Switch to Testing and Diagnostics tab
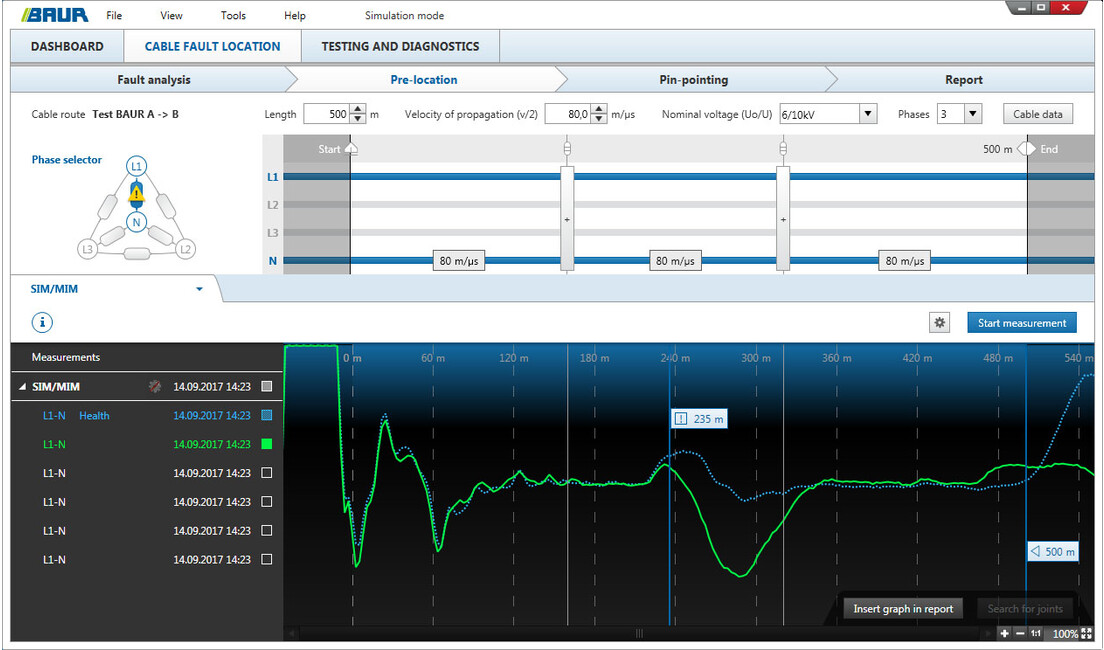 [x=400, y=46]
